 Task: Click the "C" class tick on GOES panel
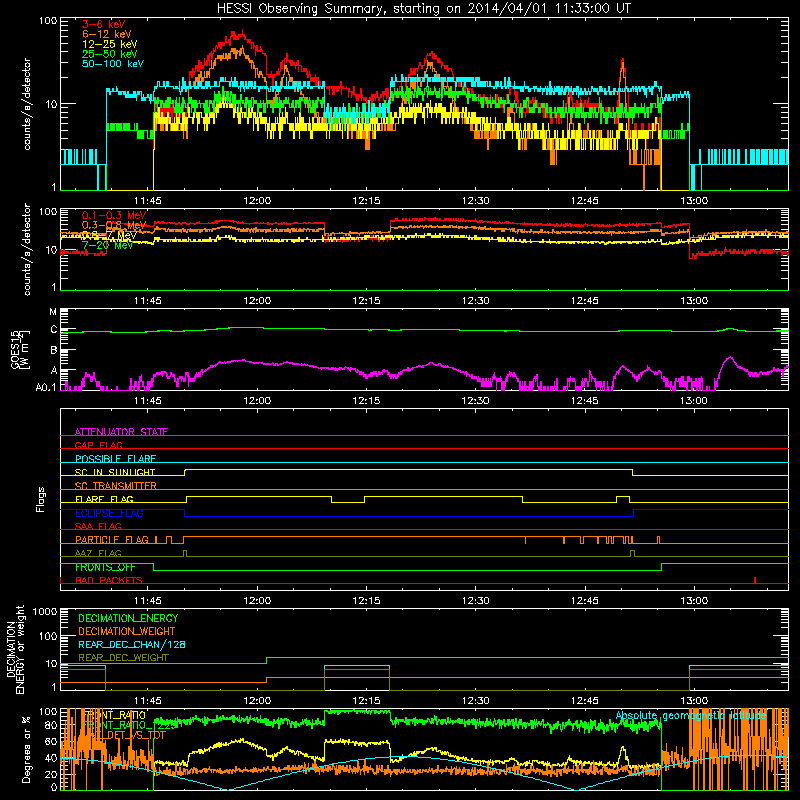(54, 330)
